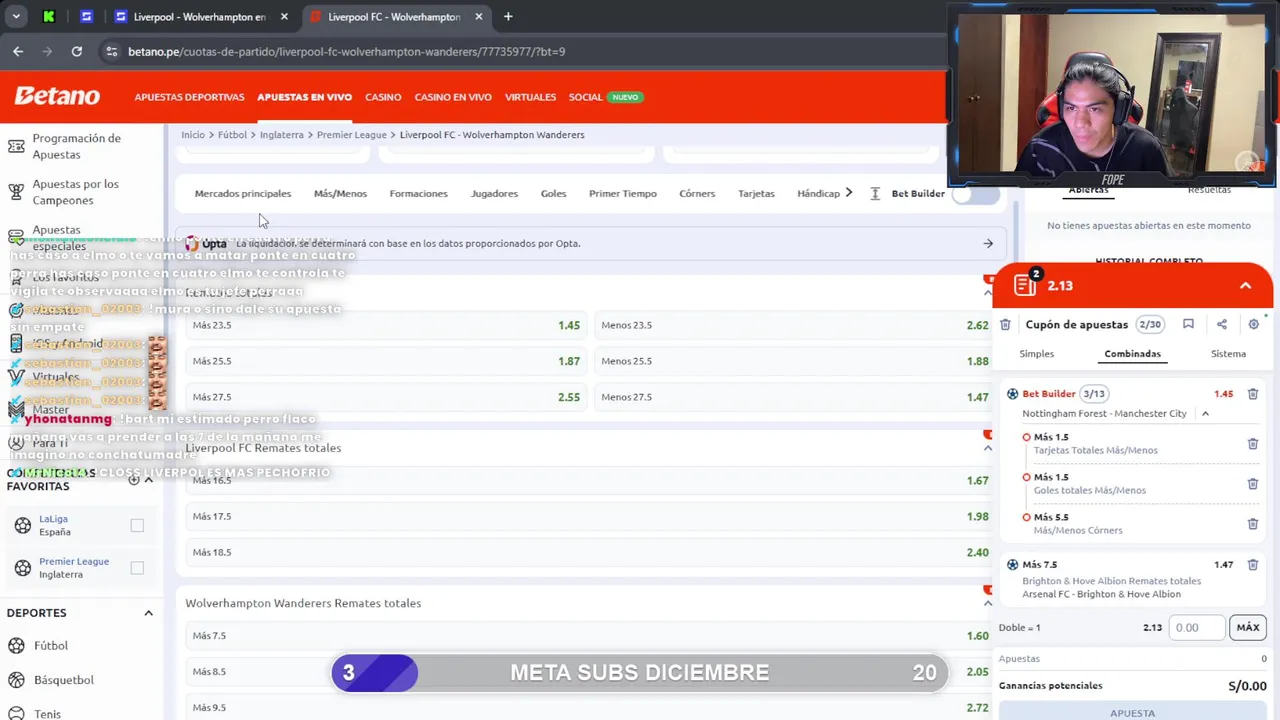Bet on Más 23.5 at 1.45
The height and width of the screenshot is (720, 1280).
click(x=386, y=325)
